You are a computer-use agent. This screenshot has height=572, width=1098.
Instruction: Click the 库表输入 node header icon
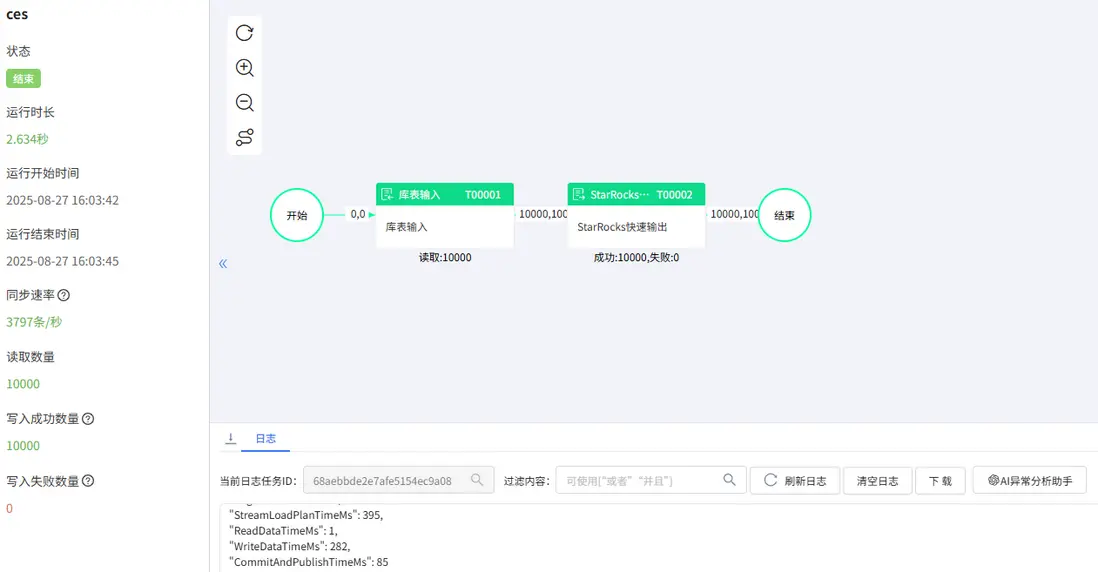click(x=387, y=195)
